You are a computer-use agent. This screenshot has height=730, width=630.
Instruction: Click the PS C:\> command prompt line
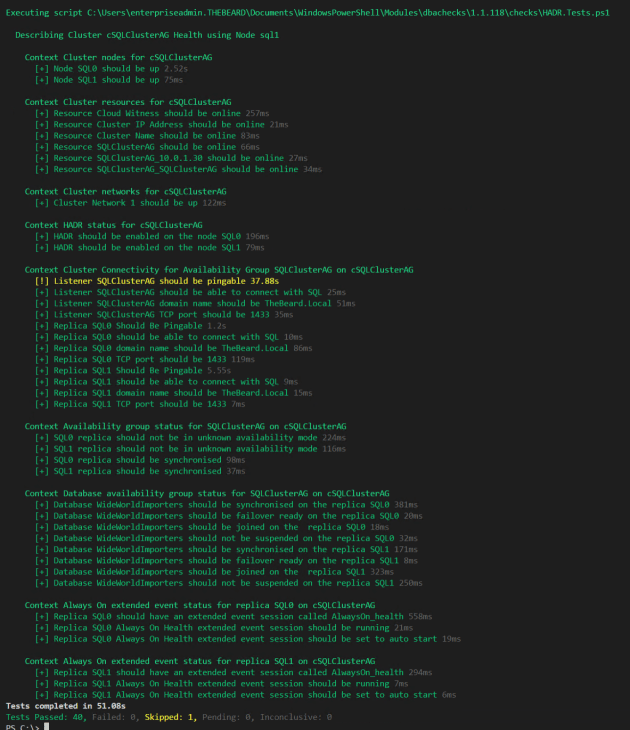(20, 726)
